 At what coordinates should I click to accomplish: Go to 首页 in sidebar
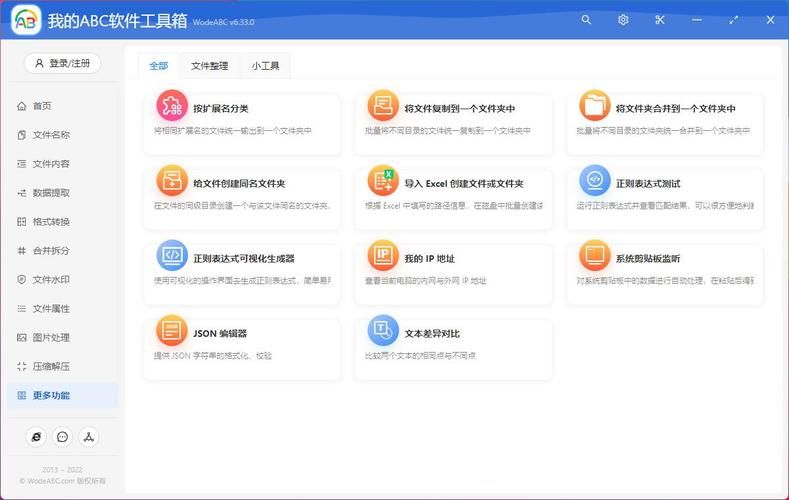click(62, 106)
